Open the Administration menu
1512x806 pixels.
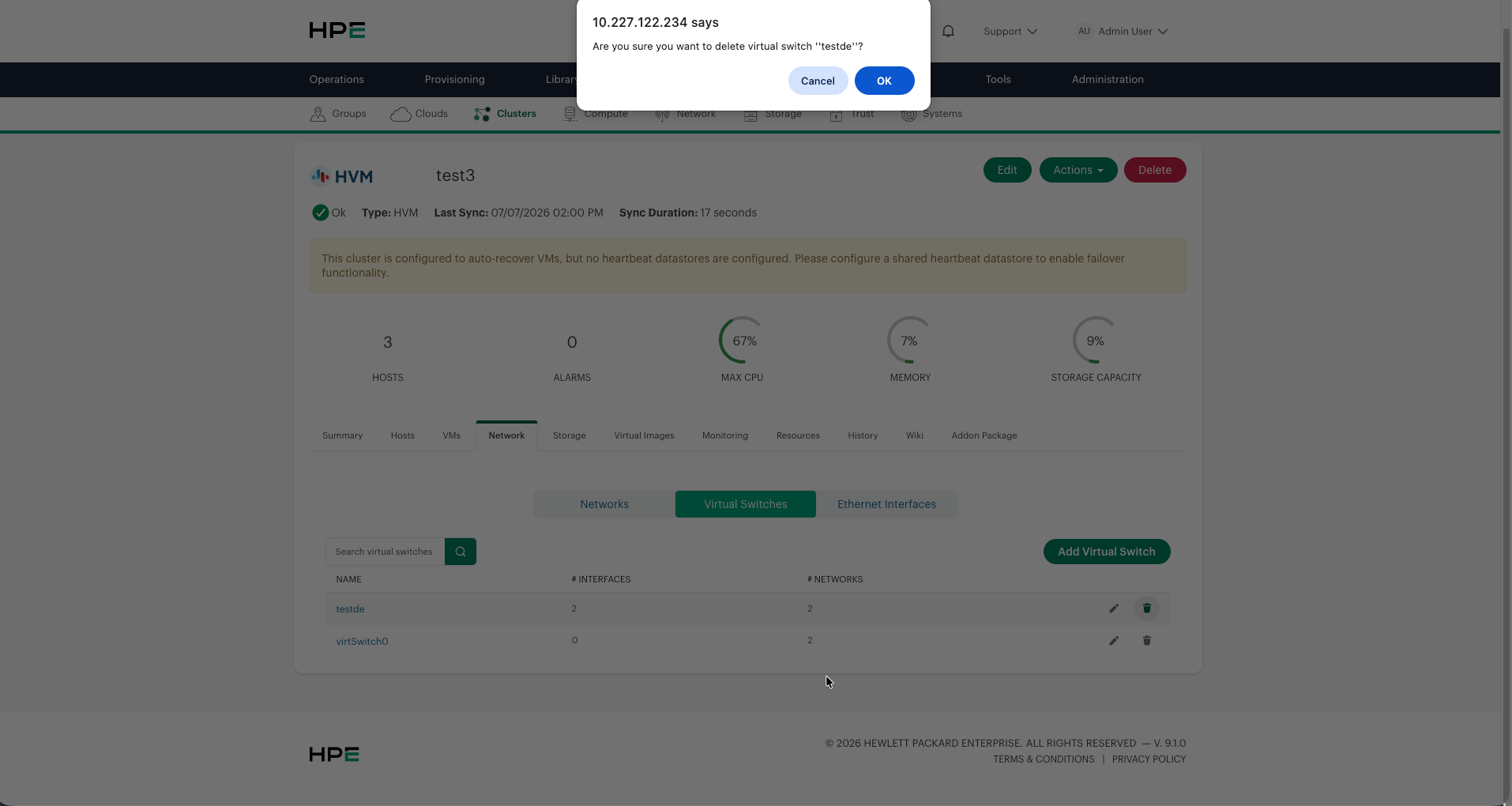point(1108,80)
